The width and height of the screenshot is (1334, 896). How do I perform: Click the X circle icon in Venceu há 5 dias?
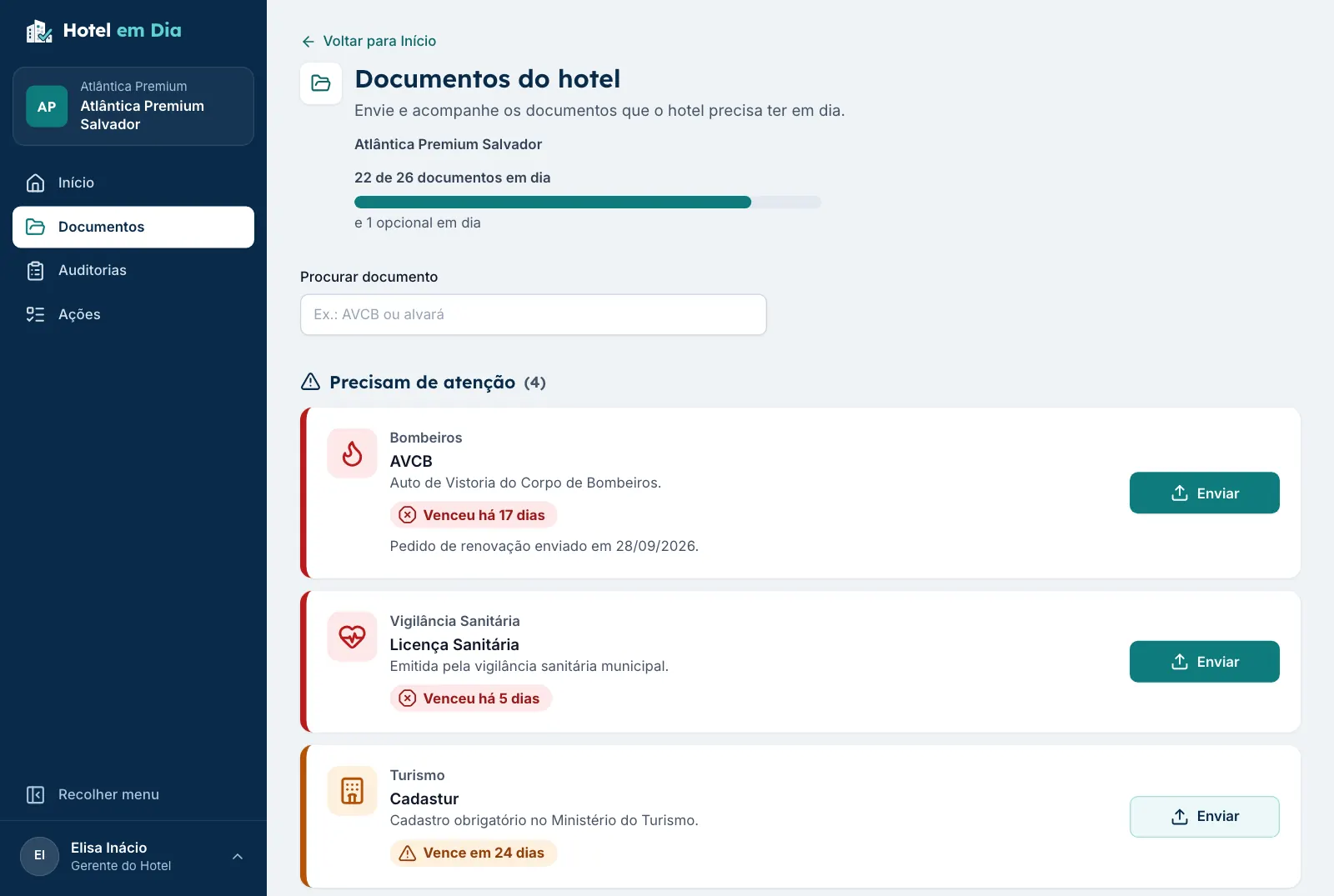[407, 698]
